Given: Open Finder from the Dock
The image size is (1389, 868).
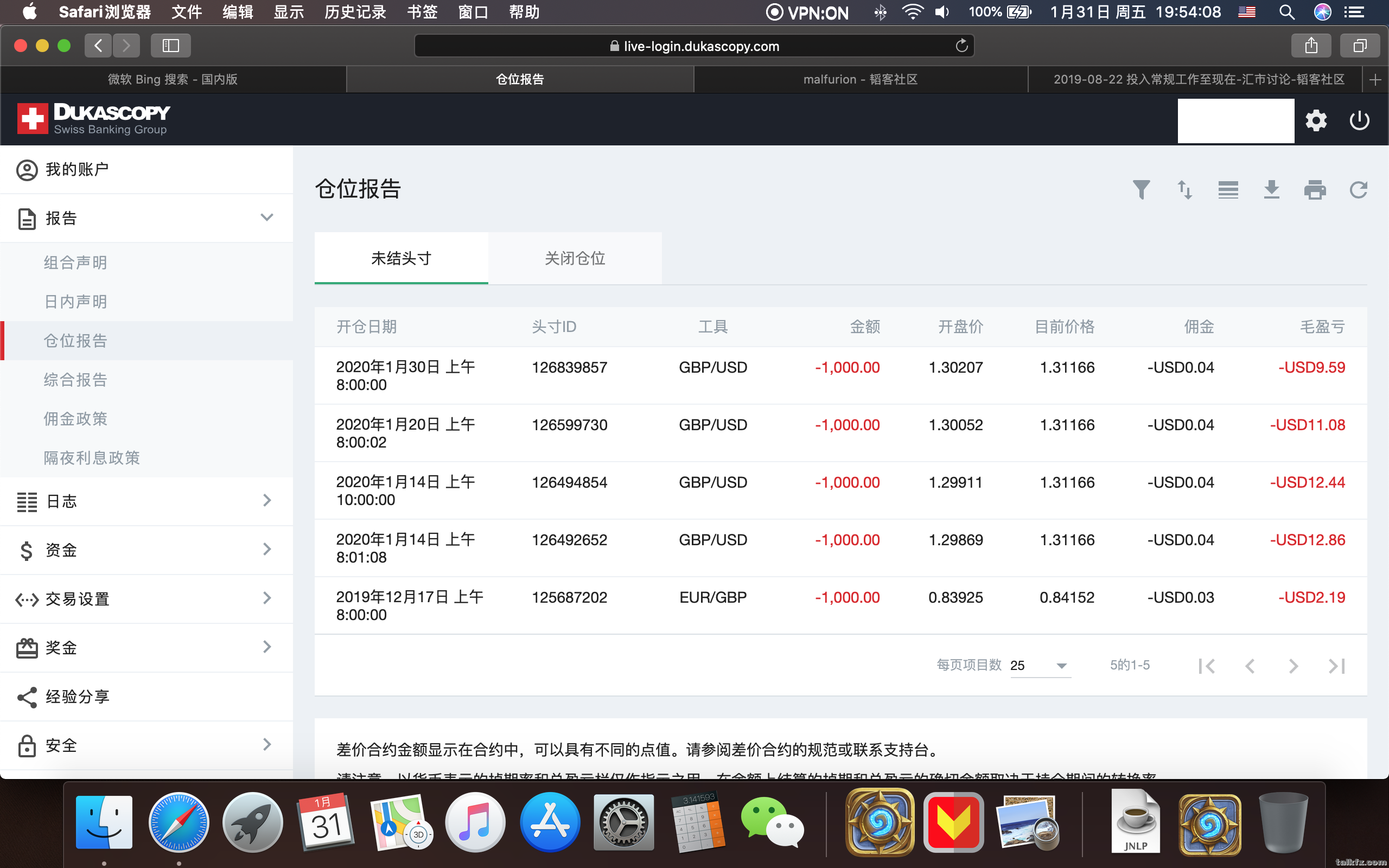Looking at the screenshot, I should coord(104,822).
